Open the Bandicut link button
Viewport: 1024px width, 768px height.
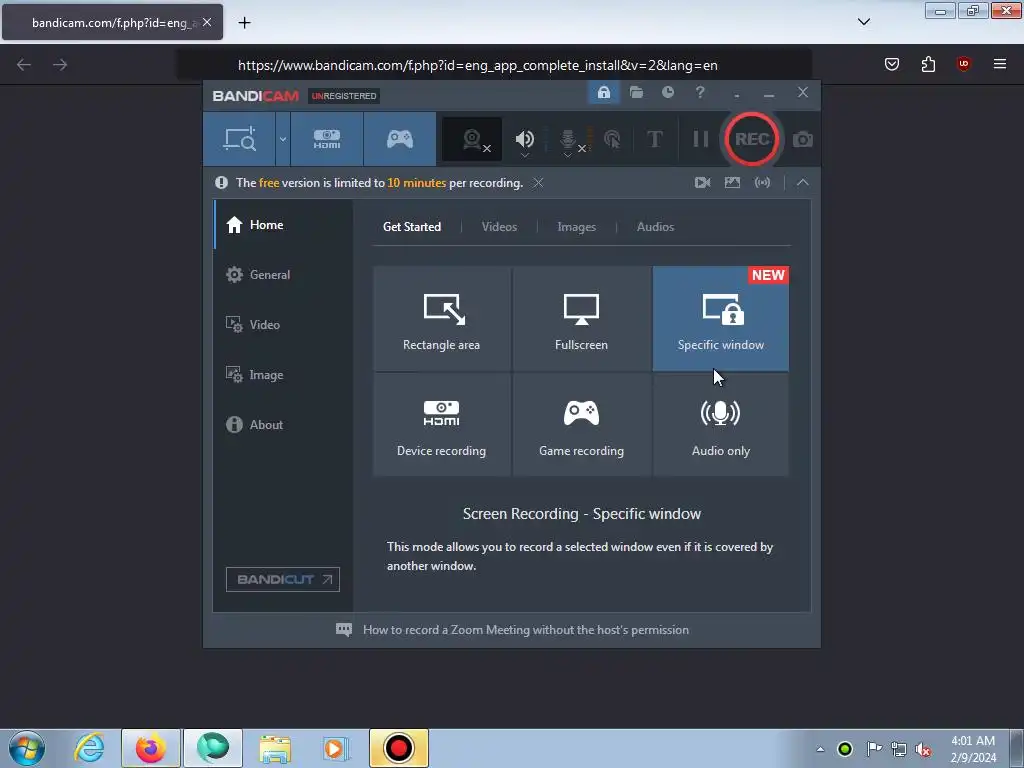click(283, 579)
